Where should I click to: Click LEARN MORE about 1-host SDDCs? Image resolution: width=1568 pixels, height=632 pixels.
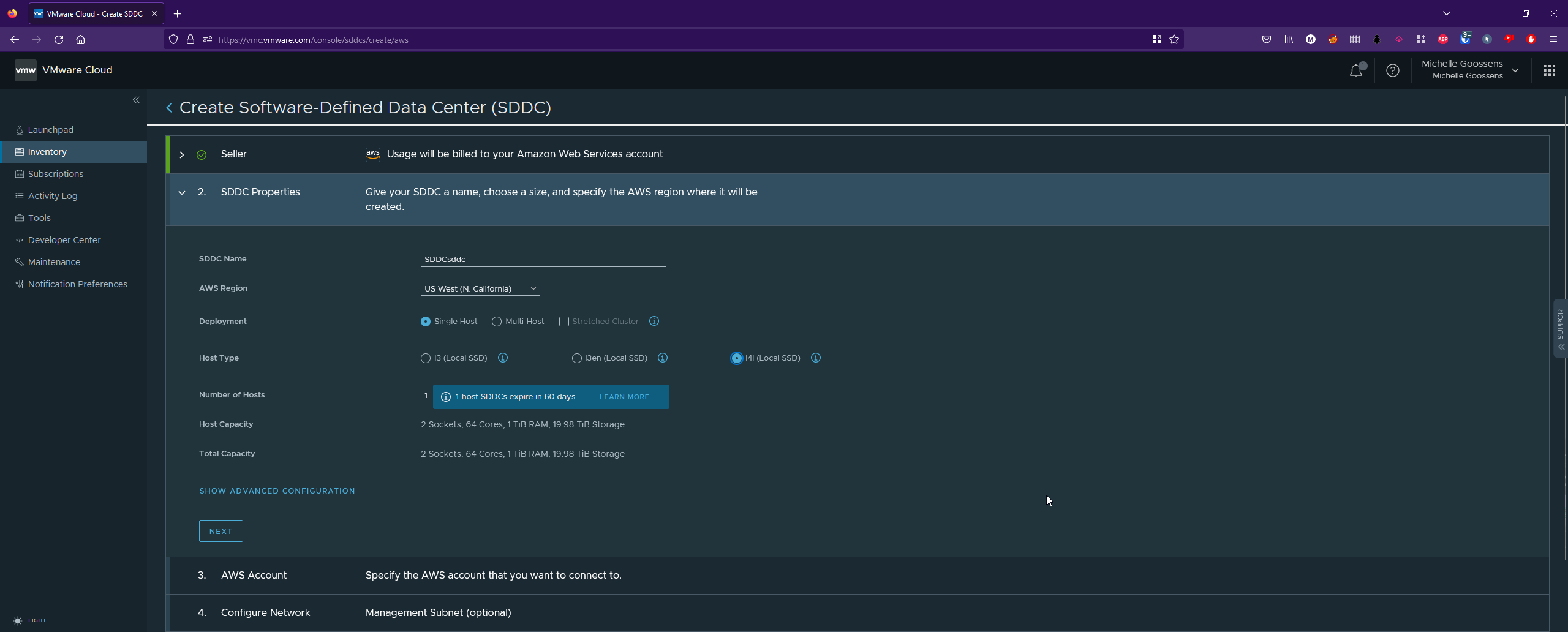pos(624,397)
